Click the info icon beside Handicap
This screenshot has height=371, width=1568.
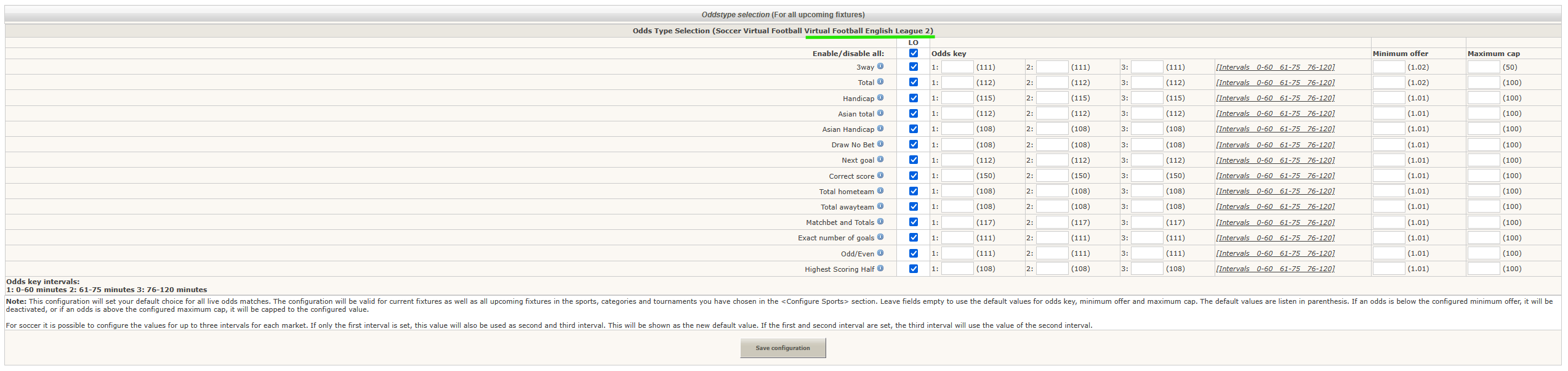coord(880,98)
